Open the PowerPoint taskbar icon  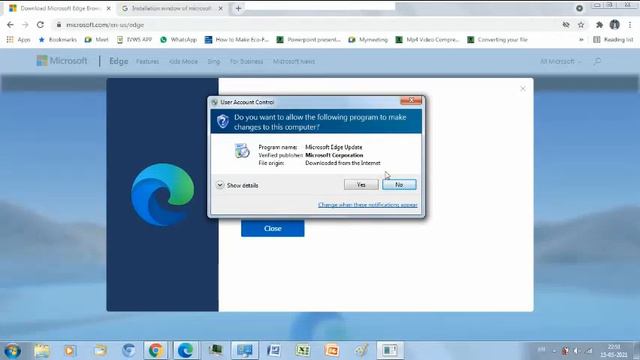(332, 351)
